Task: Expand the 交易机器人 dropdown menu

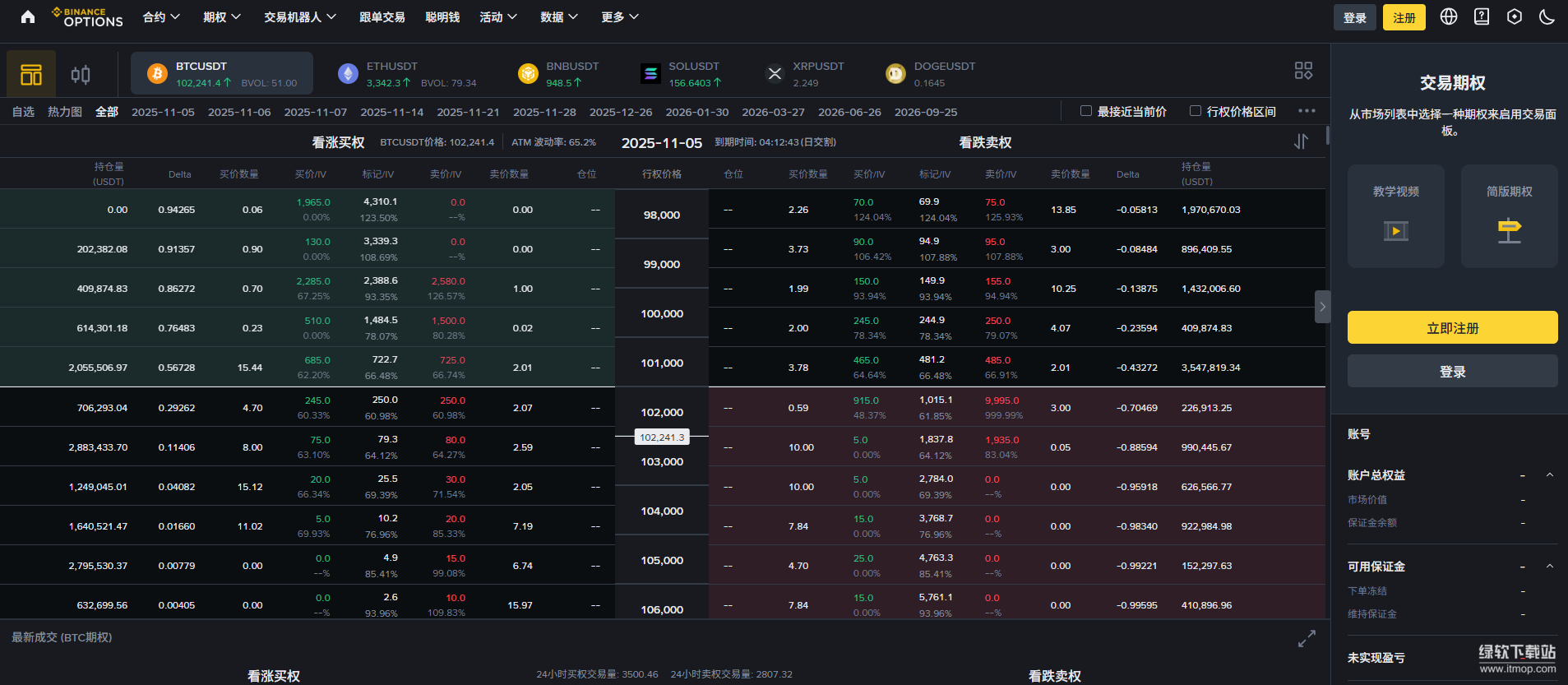Action: pos(299,17)
